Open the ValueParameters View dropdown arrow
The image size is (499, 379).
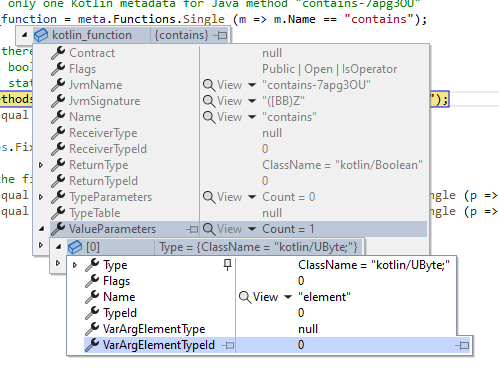[x=252, y=229]
